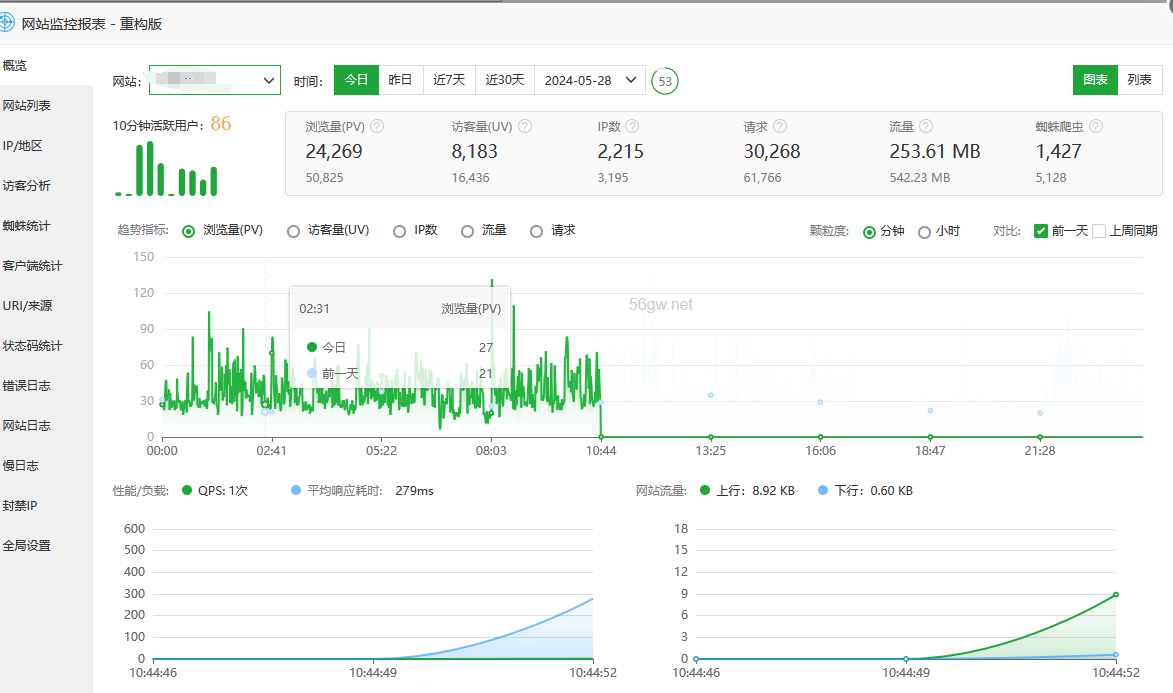
Task: Click the help icon next to 浏览量(PV)
Action: click(x=377, y=127)
